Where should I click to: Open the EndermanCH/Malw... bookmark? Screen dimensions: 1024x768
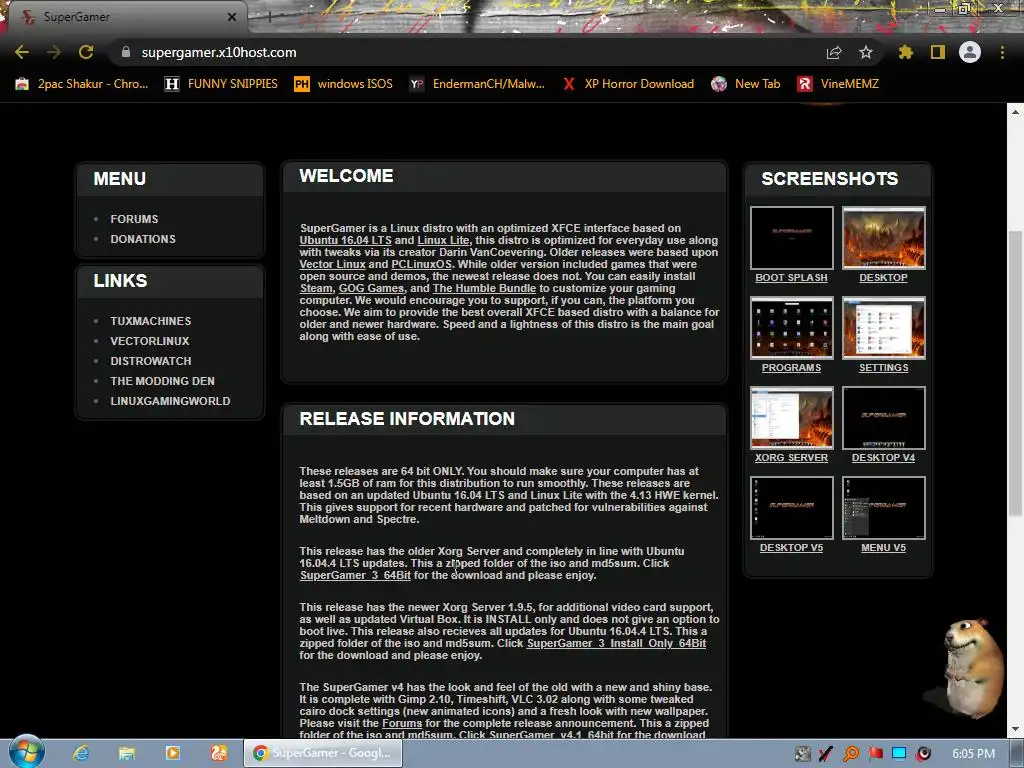click(477, 84)
